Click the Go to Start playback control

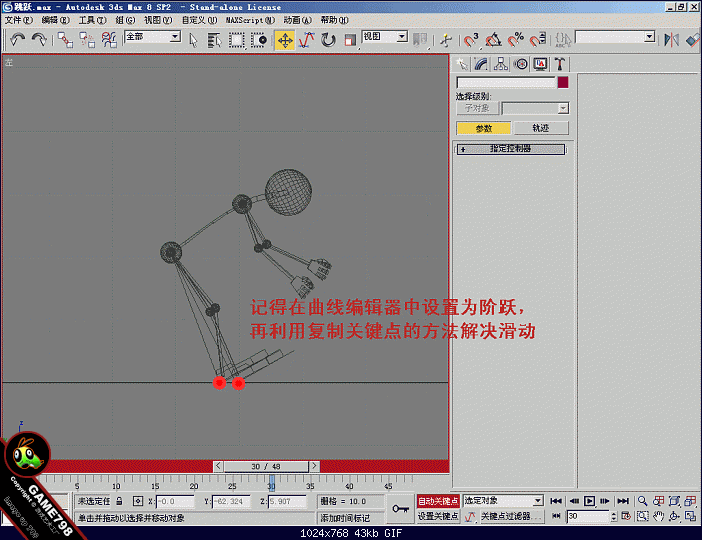pyautogui.click(x=556, y=501)
